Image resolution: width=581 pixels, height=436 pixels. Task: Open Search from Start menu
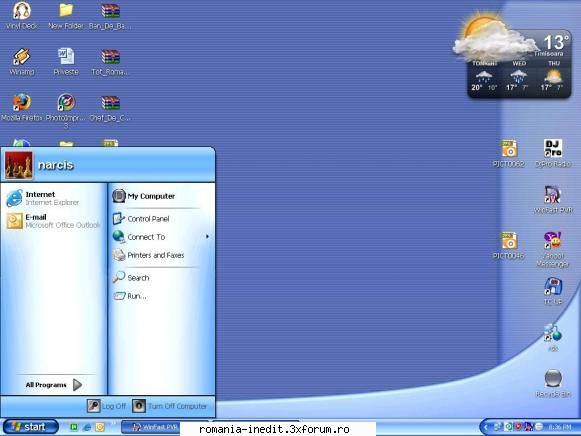(131, 277)
